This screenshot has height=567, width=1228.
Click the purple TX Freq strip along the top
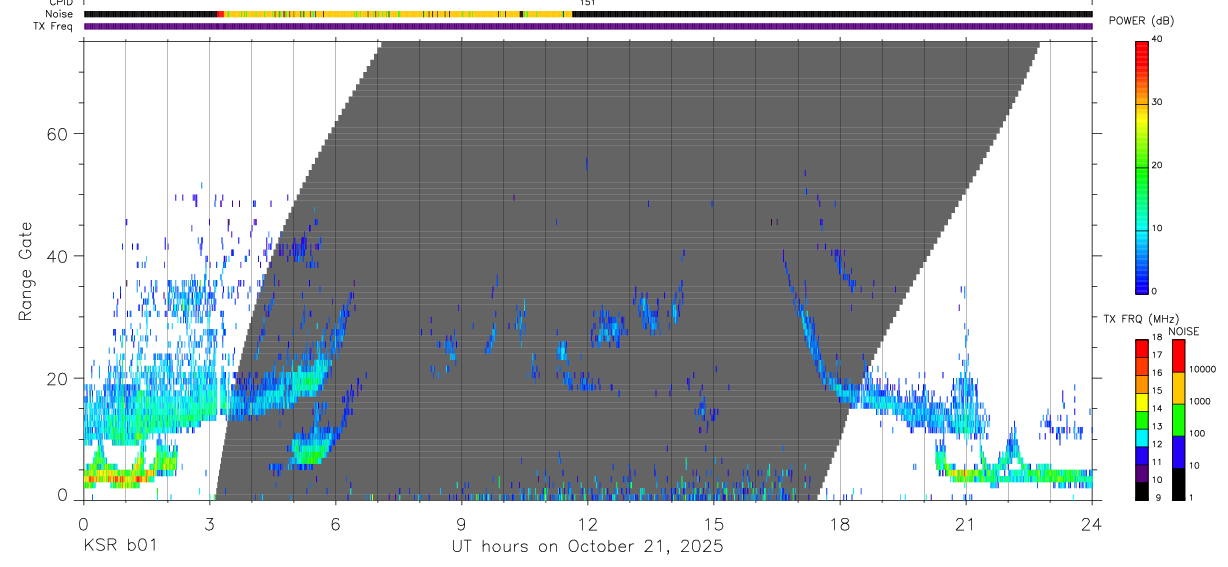point(588,26)
